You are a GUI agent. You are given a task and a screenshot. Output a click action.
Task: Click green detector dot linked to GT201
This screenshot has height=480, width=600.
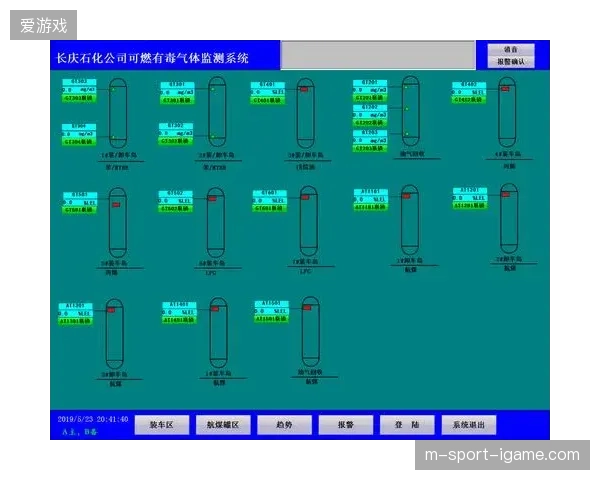[406, 87]
